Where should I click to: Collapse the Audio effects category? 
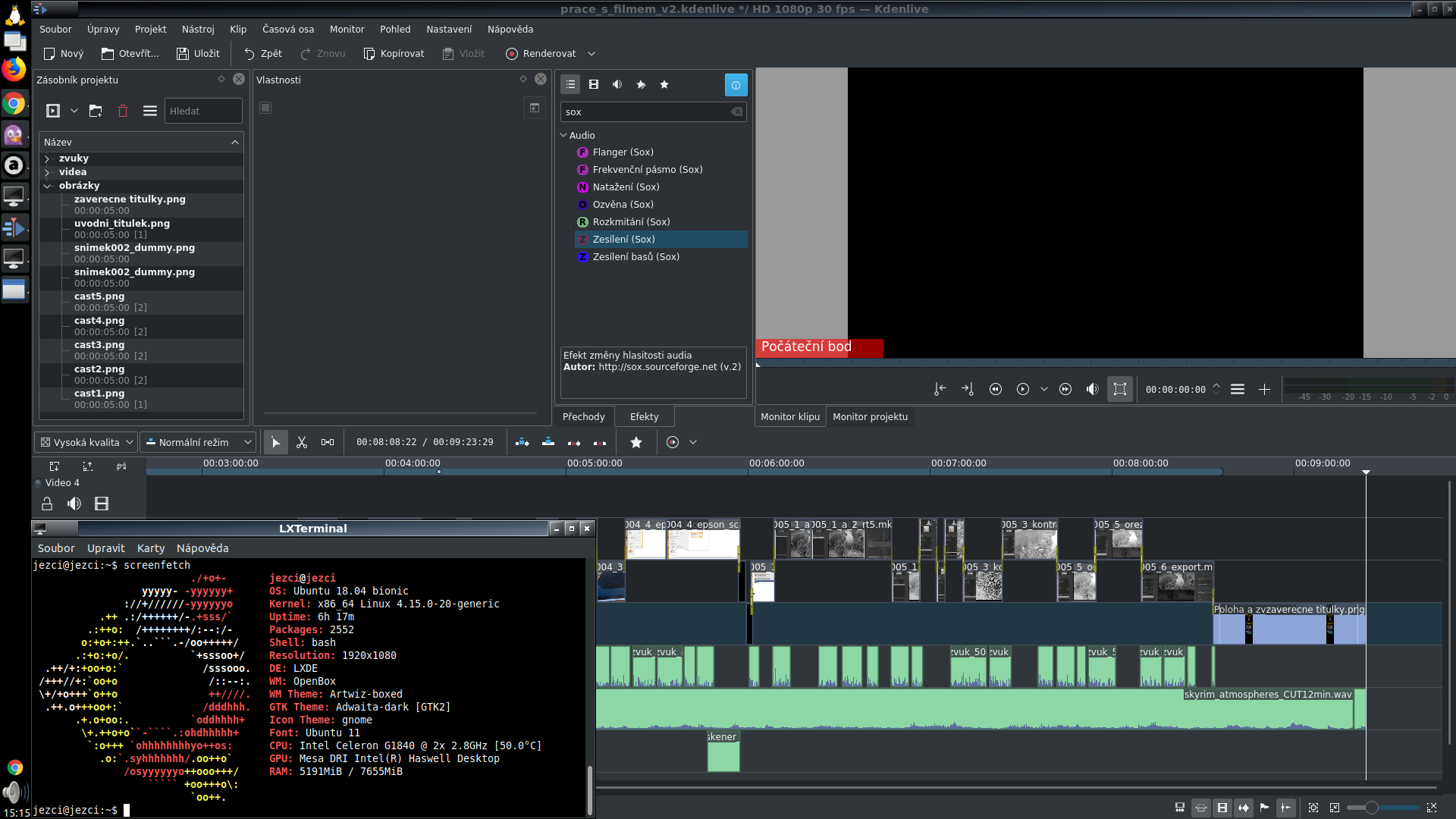[563, 135]
